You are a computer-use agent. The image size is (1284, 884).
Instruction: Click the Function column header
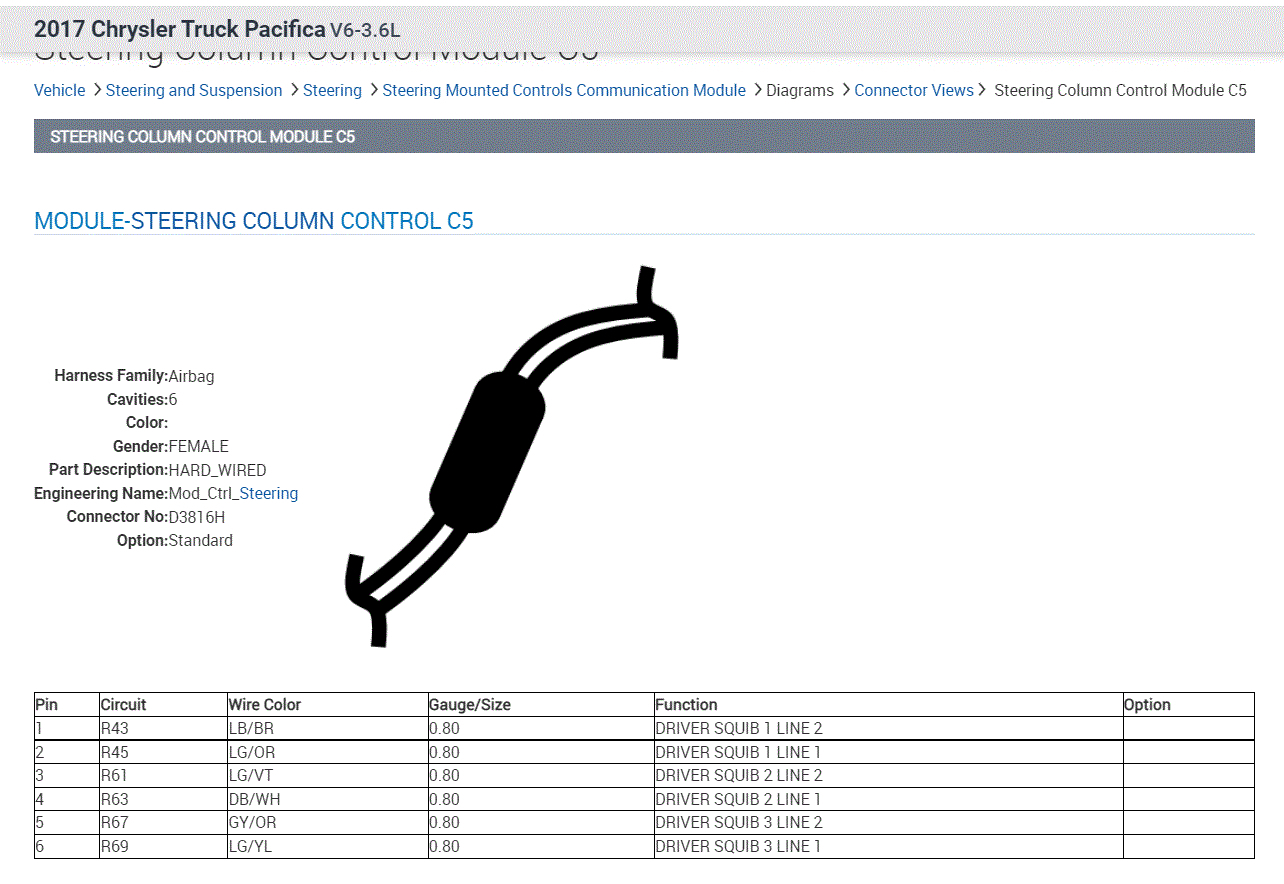[888, 704]
